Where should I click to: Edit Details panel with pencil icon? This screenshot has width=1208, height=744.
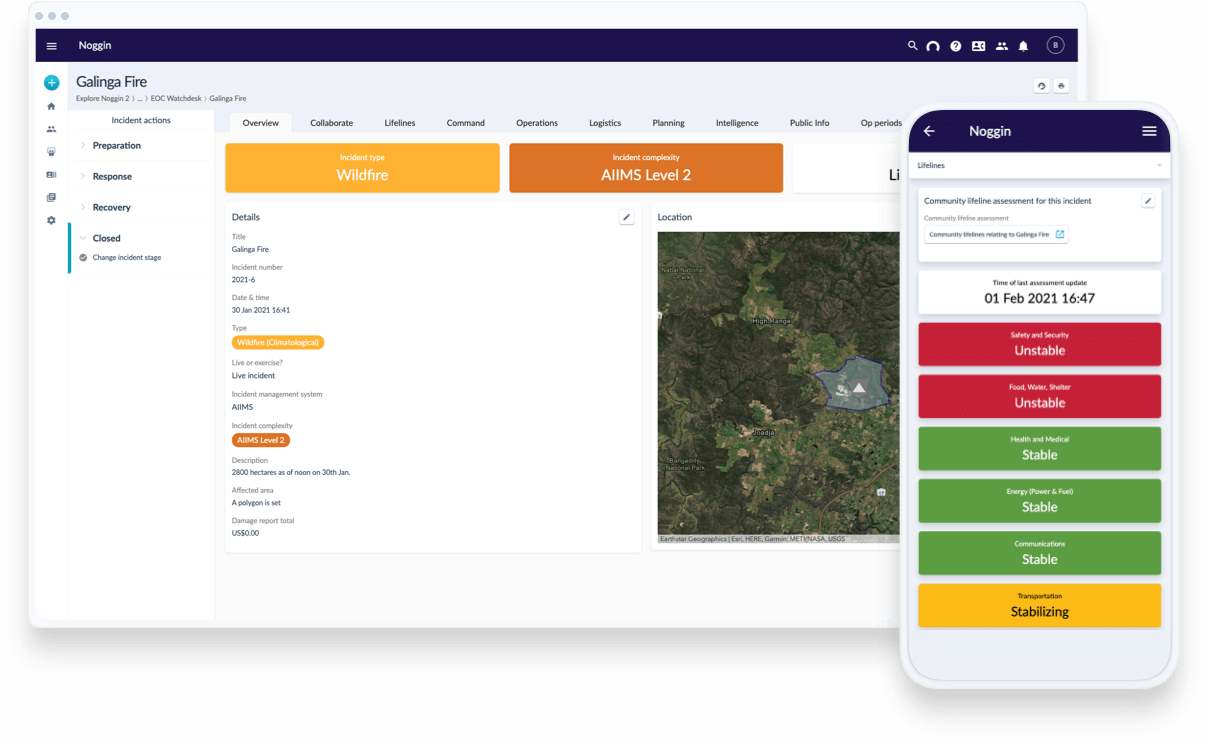(x=627, y=217)
